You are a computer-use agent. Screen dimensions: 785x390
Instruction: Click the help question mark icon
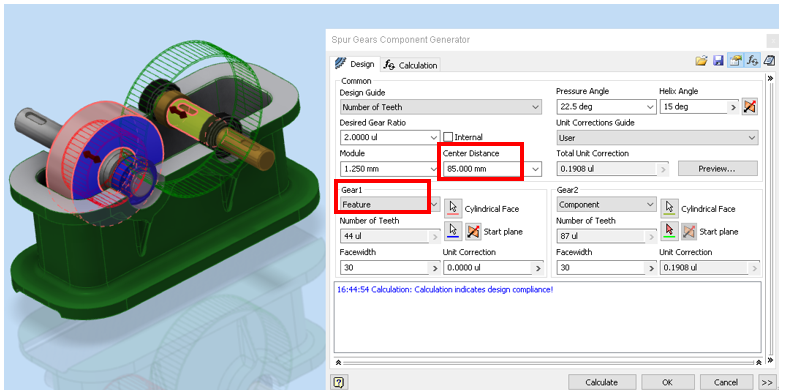pyautogui.click(x=339, y=382)
